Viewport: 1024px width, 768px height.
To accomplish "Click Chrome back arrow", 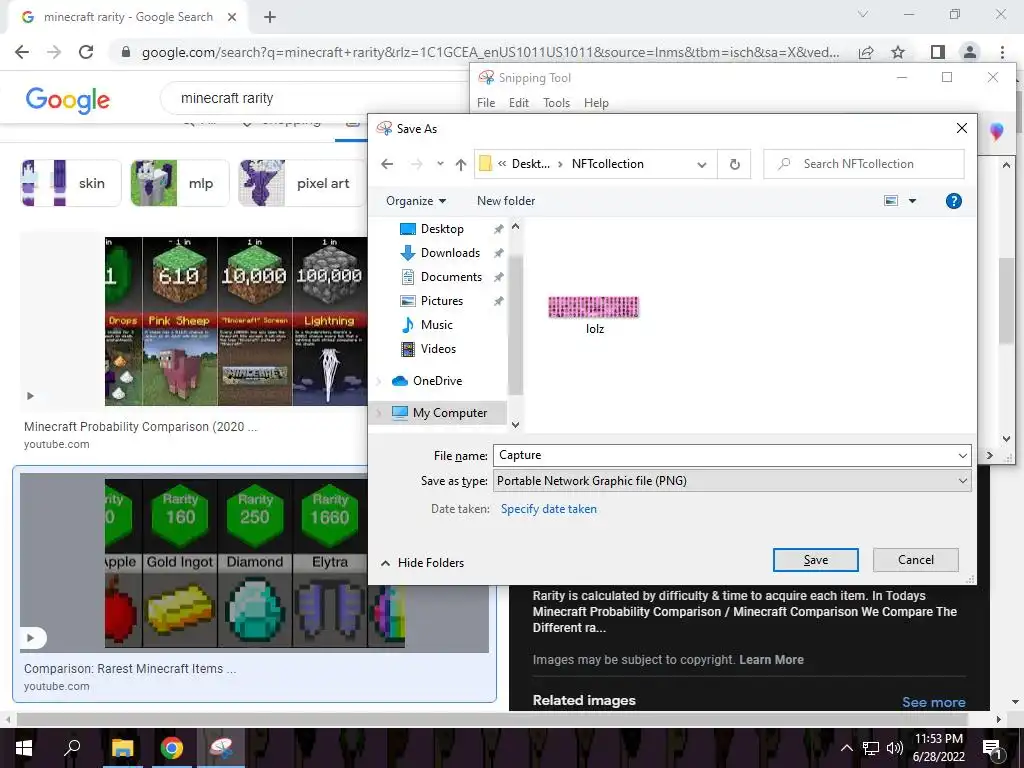I will point(22,52).
